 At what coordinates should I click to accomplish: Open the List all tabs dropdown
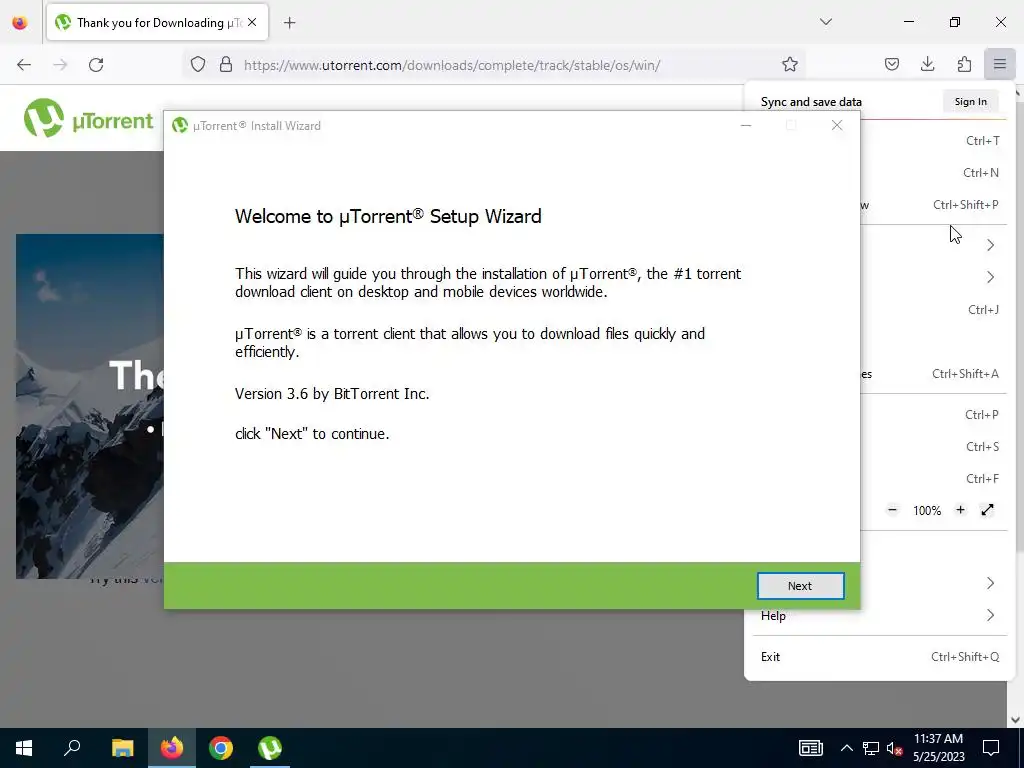825,22
